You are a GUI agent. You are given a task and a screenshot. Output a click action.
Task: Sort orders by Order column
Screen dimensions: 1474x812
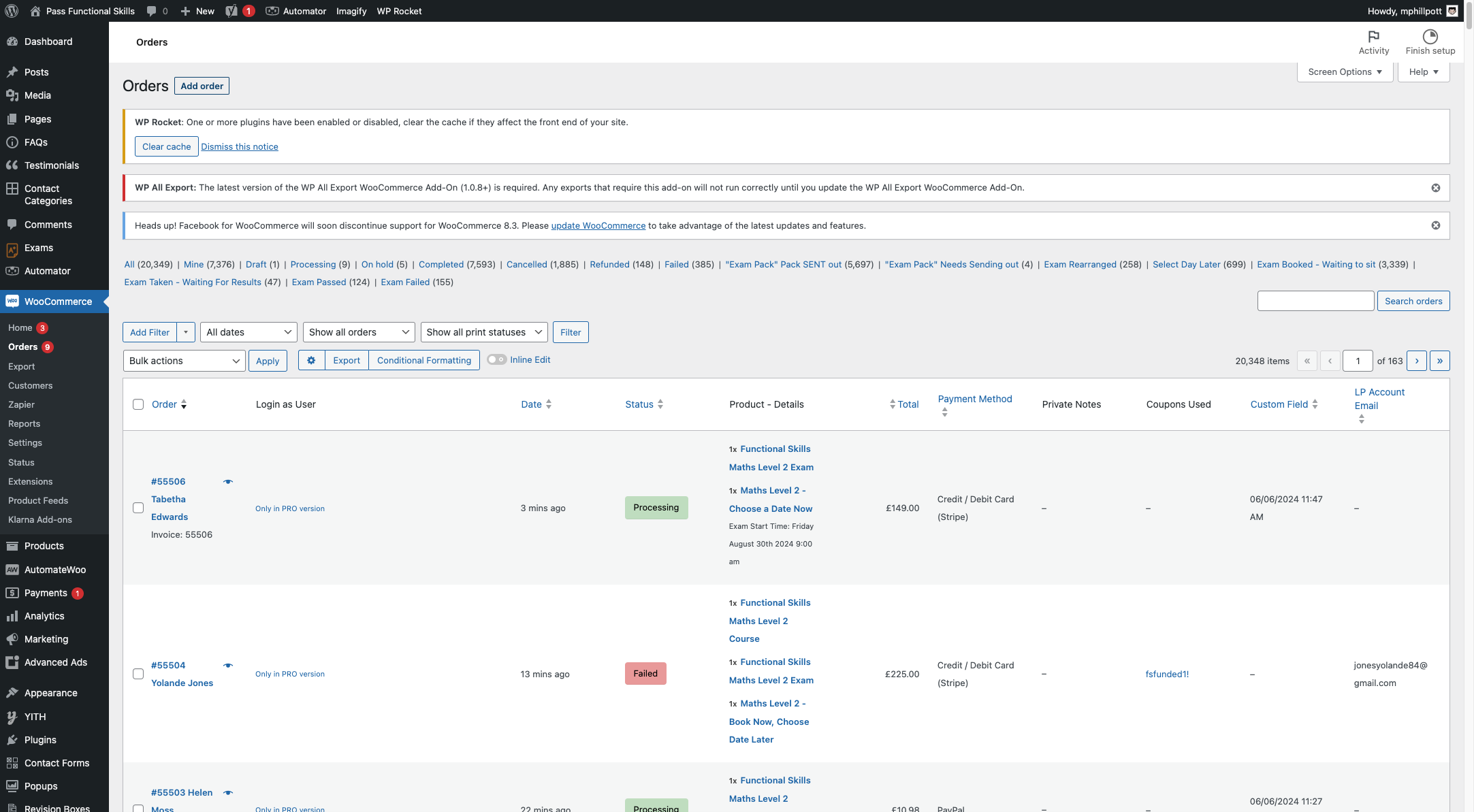click(169, 404)
